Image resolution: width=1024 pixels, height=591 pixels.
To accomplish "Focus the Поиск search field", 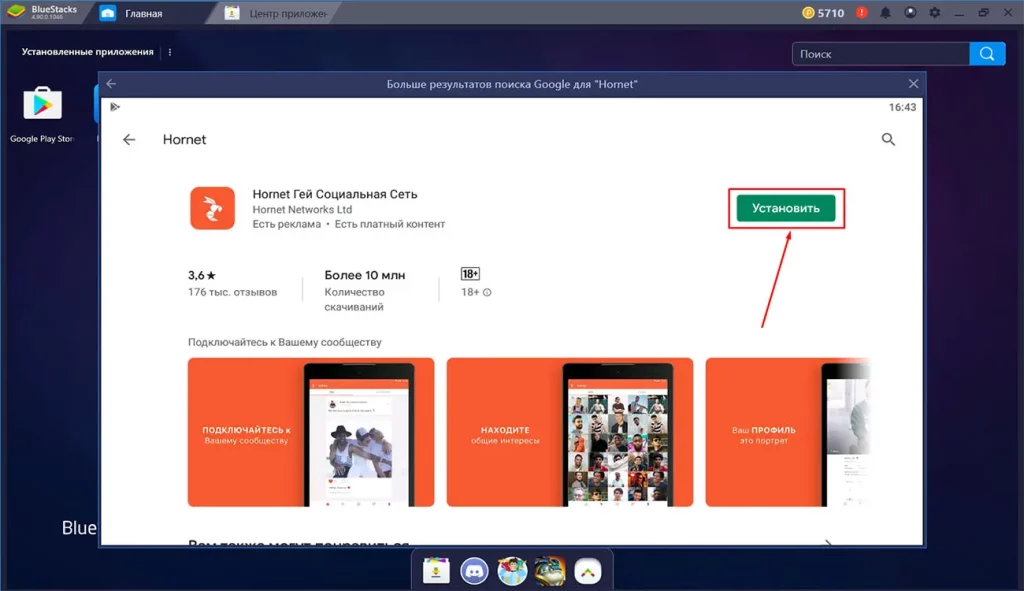I will pyautogui.click(x=880, y=54).
